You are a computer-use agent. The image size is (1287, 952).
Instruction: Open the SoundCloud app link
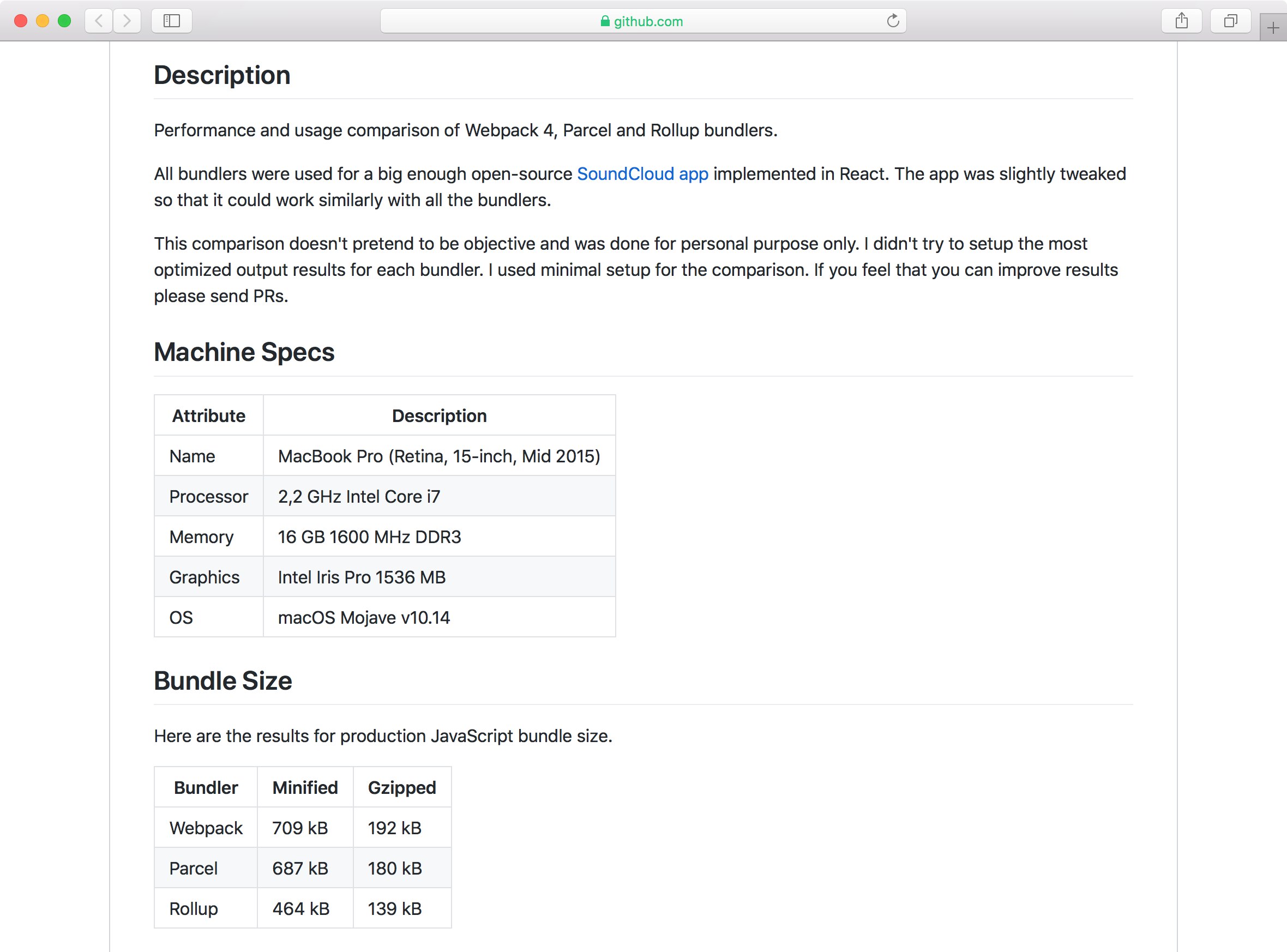[x=642, y=174]
